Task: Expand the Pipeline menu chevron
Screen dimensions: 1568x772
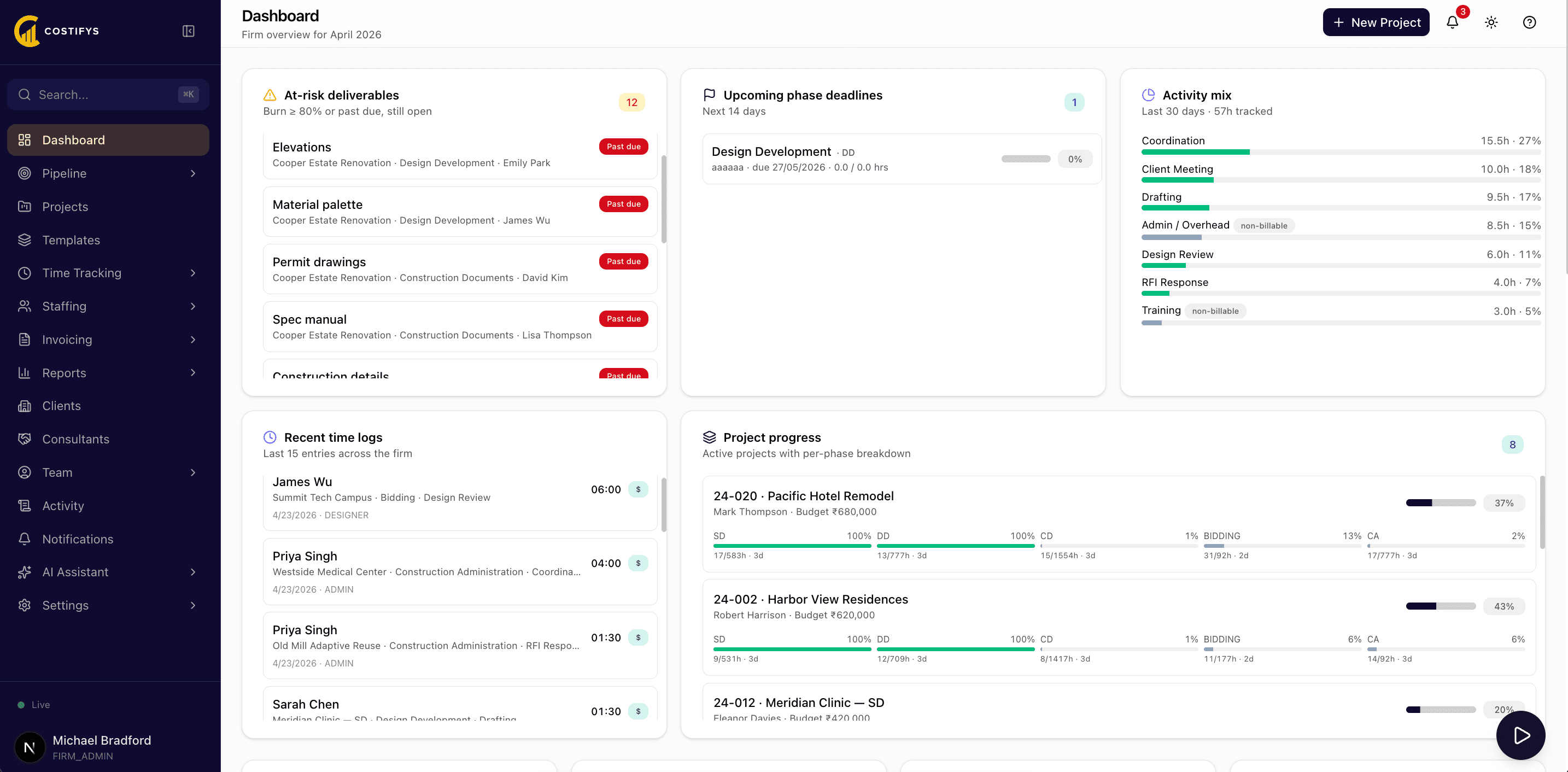Action: (193, 173)
